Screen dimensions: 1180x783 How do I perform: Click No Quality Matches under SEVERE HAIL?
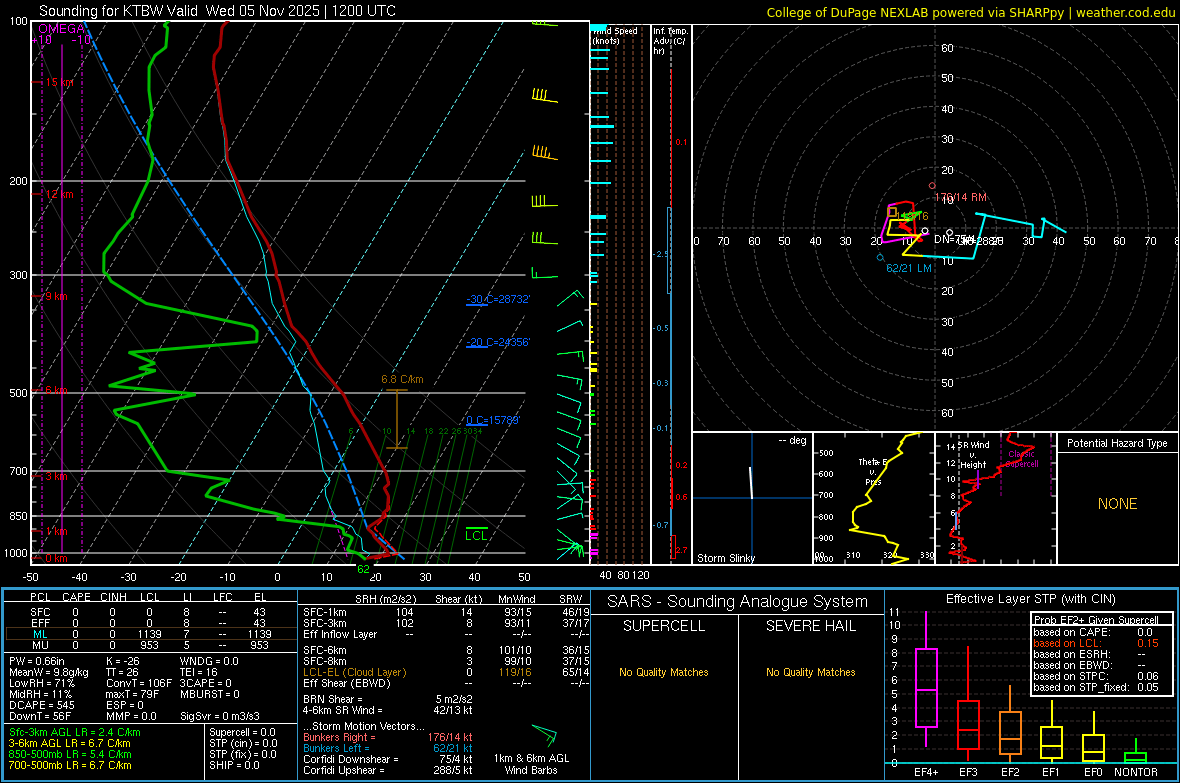click(x=810, y=672)
